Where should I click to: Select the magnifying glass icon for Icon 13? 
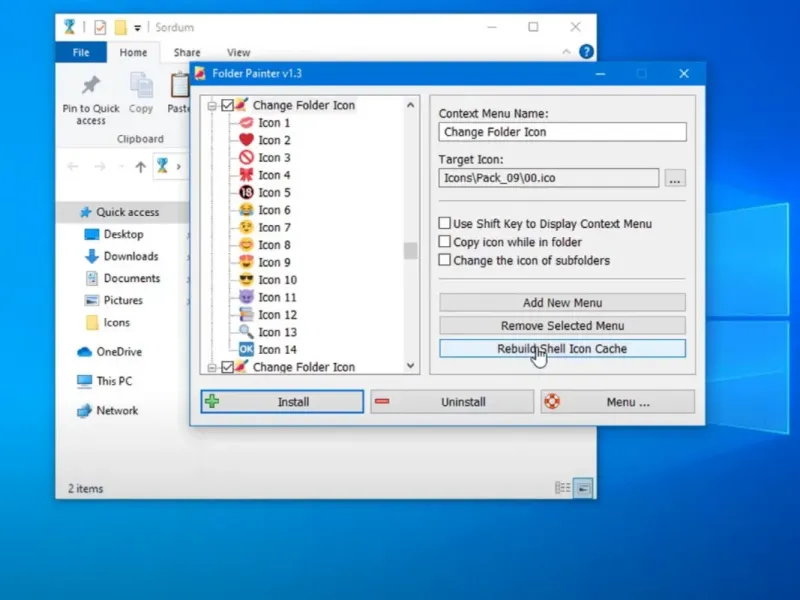coord(246,332)
